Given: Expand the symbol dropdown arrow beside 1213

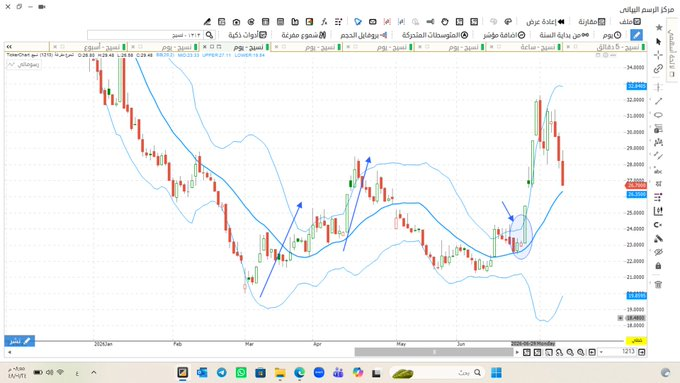Looking at the screenshot, I should [x=601, y=352].
